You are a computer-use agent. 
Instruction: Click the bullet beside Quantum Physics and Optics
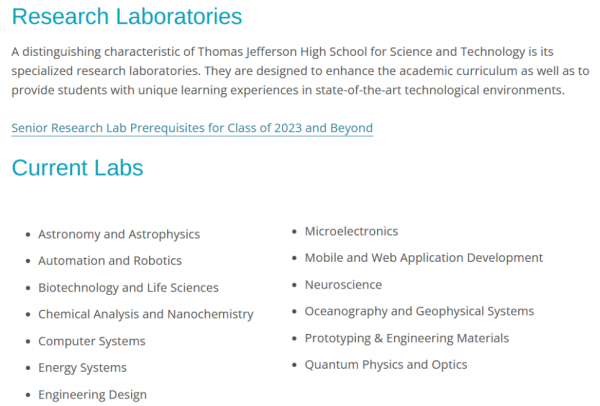(x=294, y=365)
